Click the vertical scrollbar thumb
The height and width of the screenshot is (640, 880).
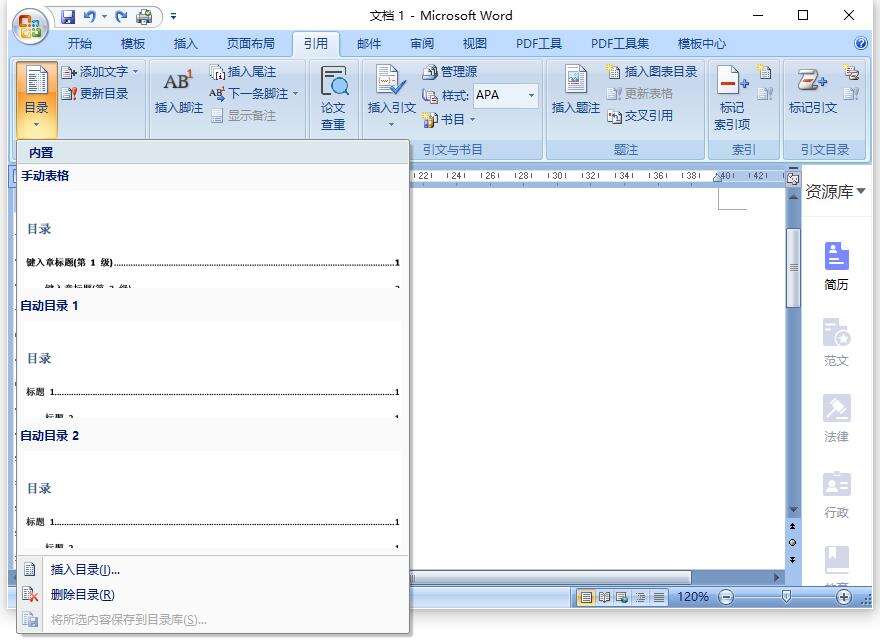[793, 268]
